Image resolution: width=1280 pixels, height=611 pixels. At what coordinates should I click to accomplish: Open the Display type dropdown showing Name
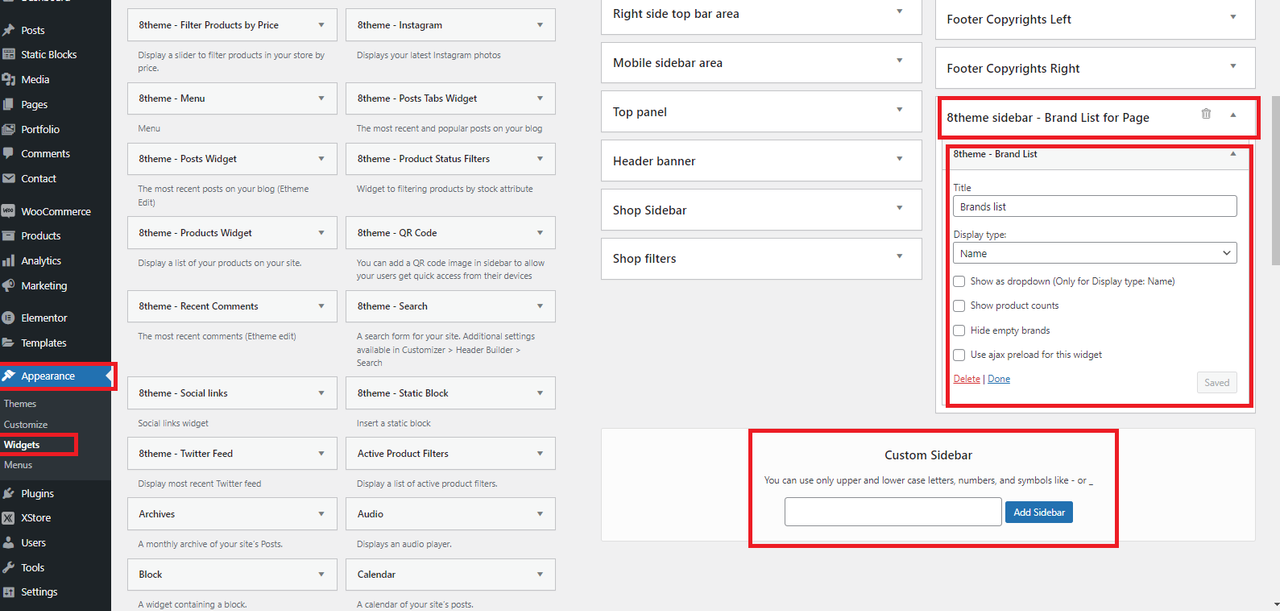[1095, 254]
